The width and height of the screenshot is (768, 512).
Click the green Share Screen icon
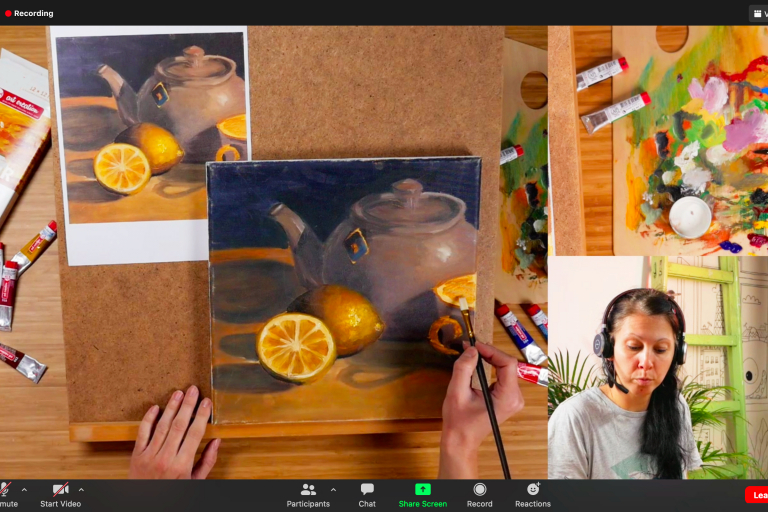[x=422, y=489]
